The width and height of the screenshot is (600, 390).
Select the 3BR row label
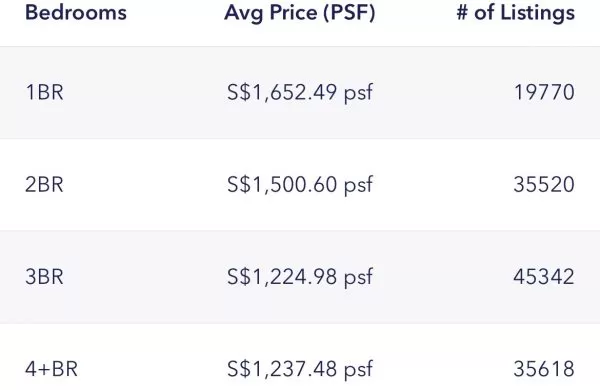pos(44,277)
